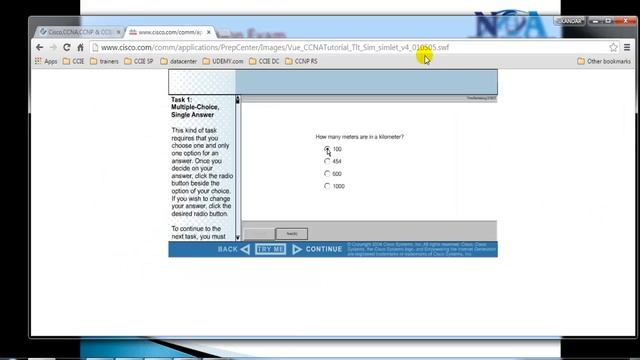
Task: Bookmark this page with the star icon
Action: [613, 47]
